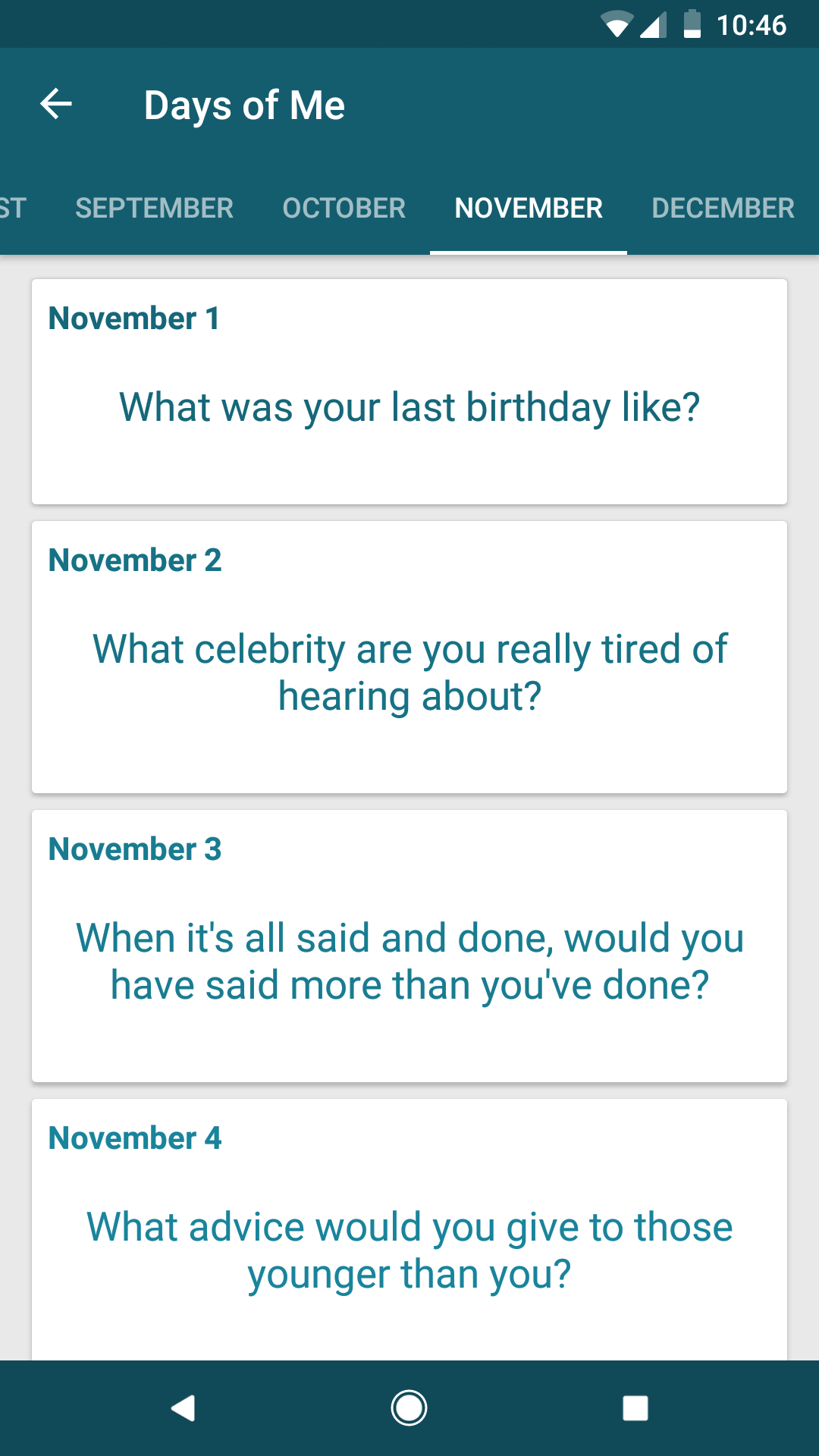Tap the Wi-Fi status icon
This screenshot has height=1456, width=819.
click(x=617, y=25)
